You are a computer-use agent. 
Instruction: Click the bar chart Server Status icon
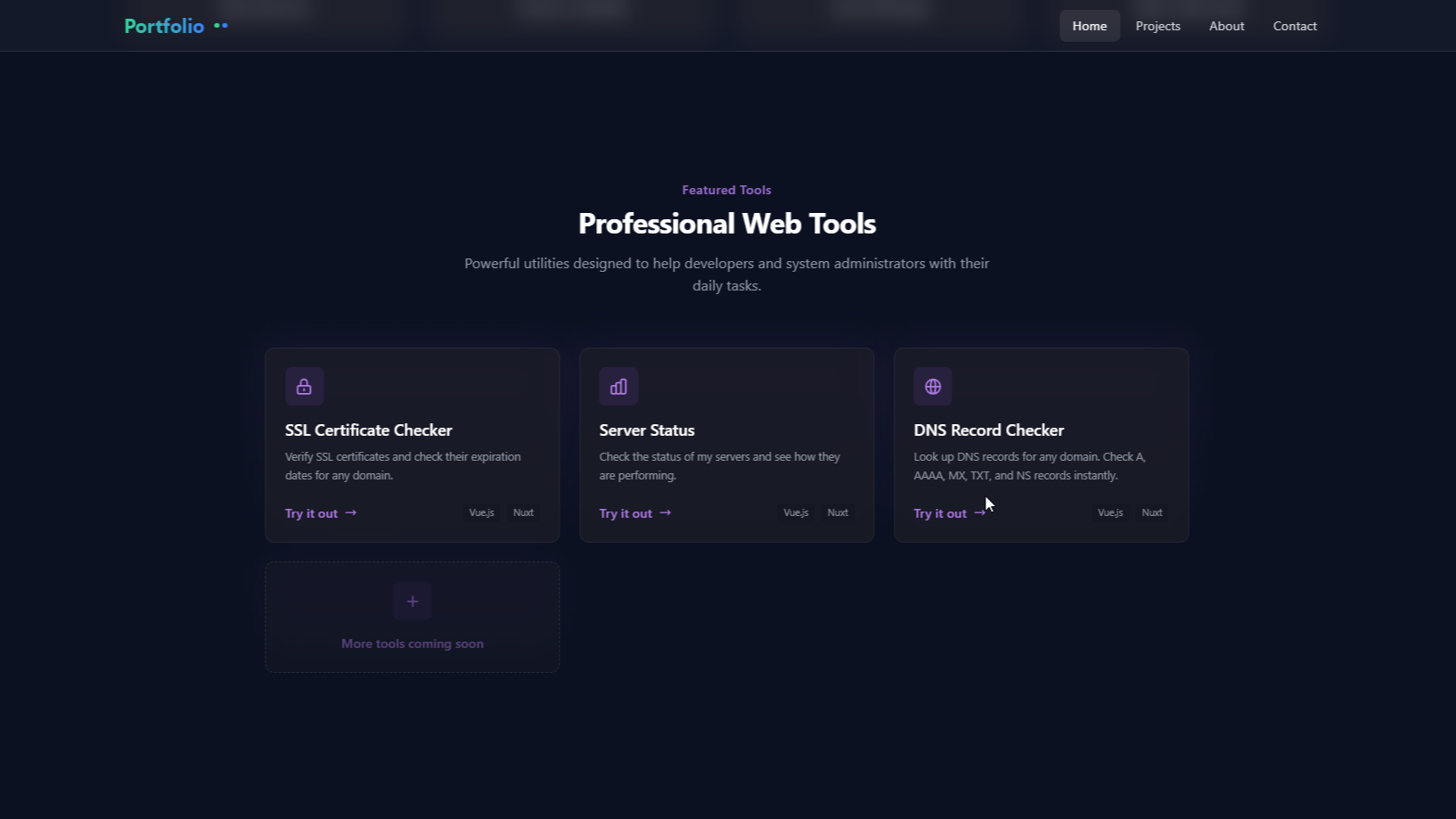click(x=618, y=387)
